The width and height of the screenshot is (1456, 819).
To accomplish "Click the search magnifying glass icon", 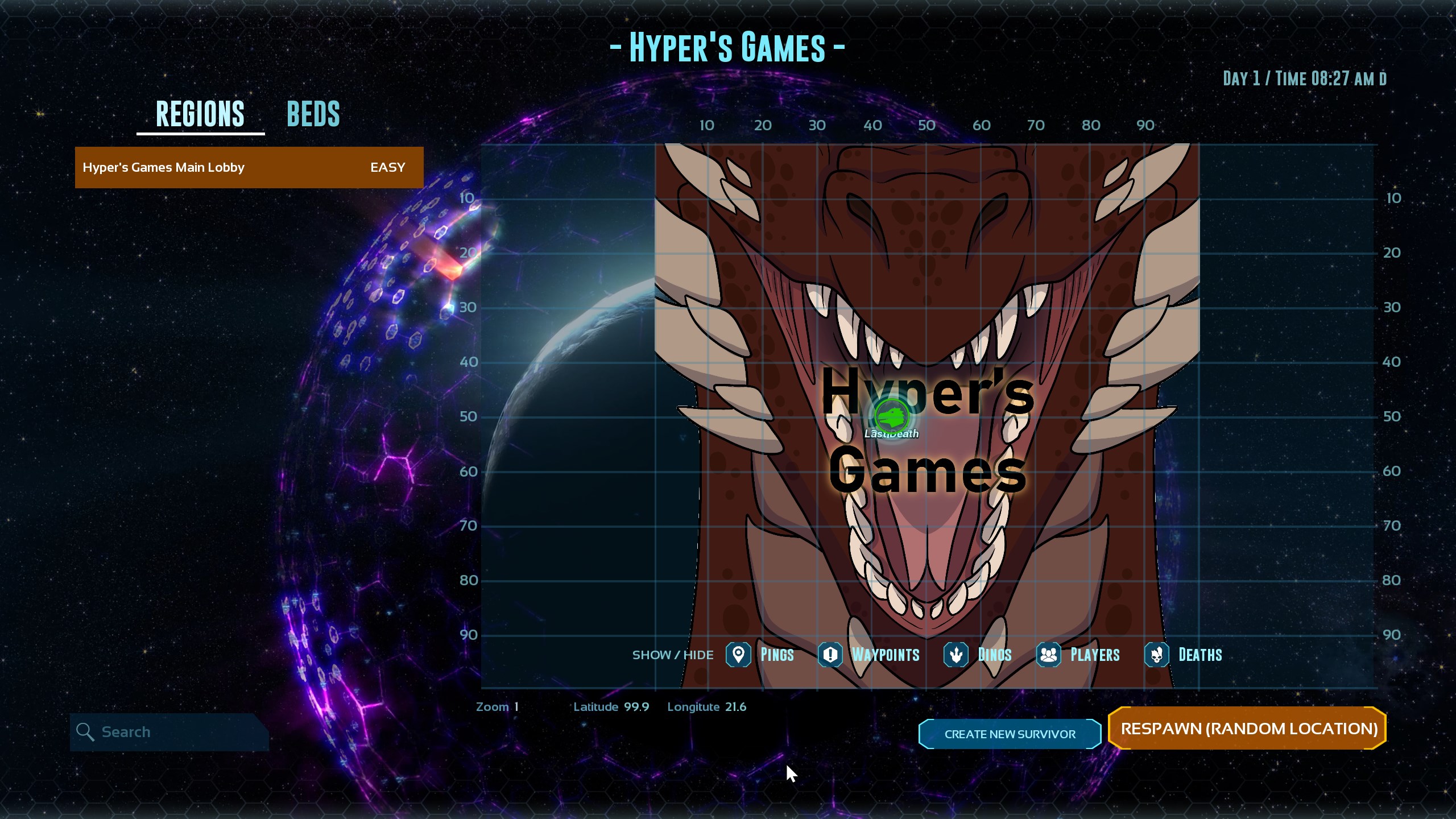I will click(x=85, y=732).
